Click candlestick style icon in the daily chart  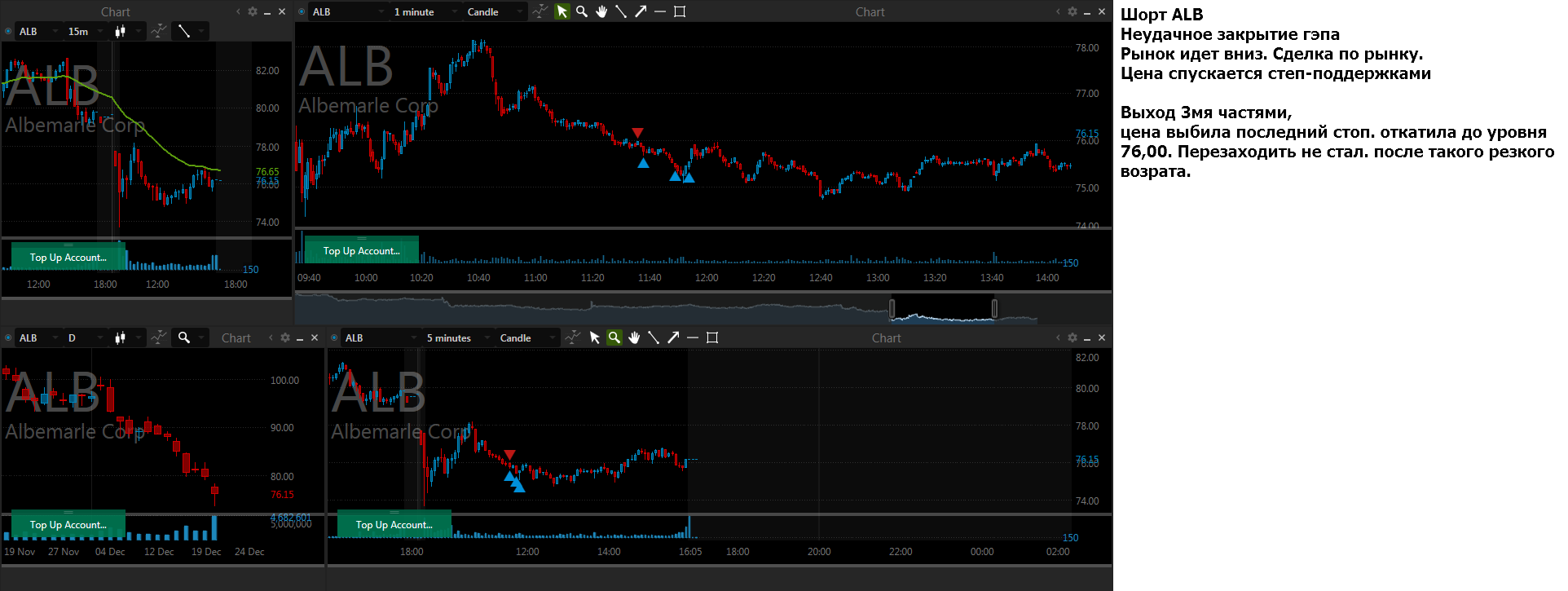[121, 337]
